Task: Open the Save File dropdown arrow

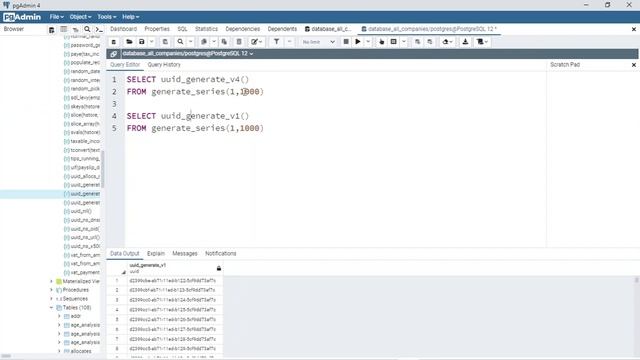Action: click(x=151, y=42)
